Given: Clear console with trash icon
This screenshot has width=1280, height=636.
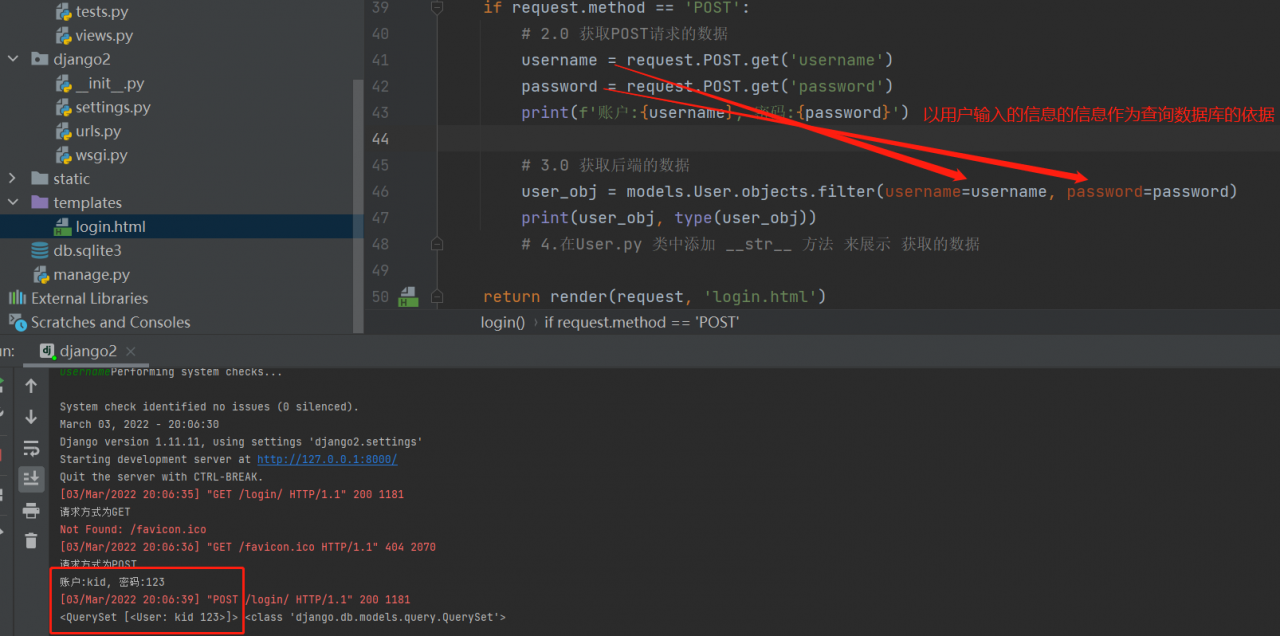Looking at the screenshot, I should (x=31, y=541).
